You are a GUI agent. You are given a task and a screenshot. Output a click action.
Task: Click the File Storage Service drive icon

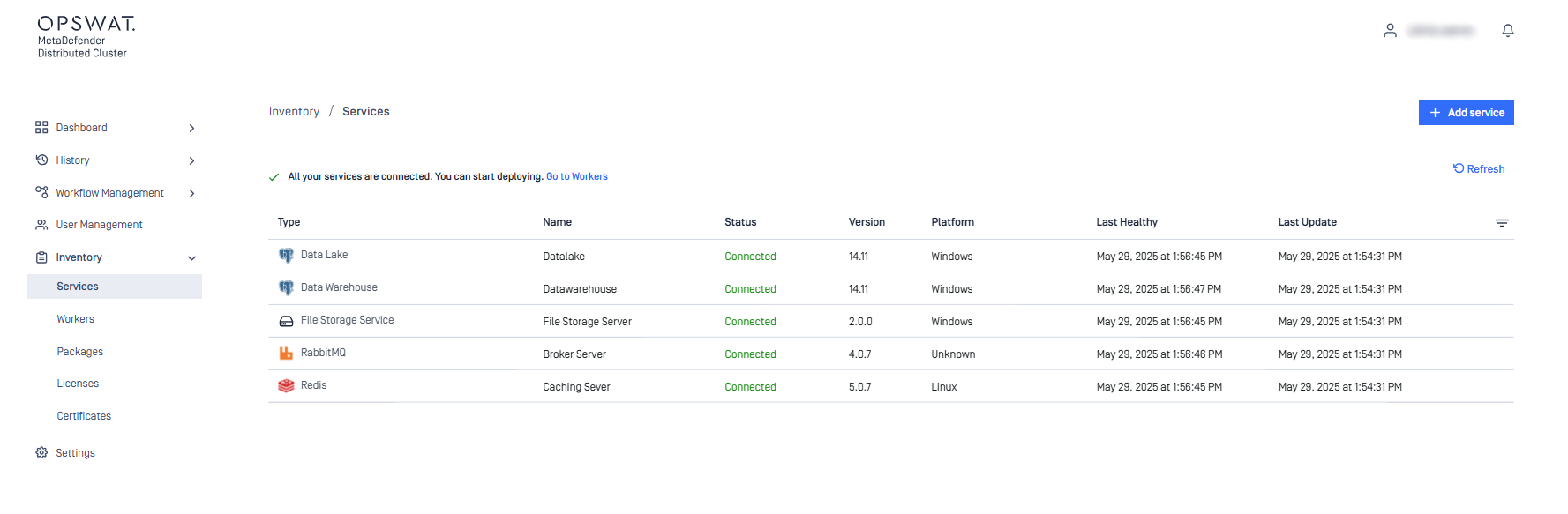286,321
